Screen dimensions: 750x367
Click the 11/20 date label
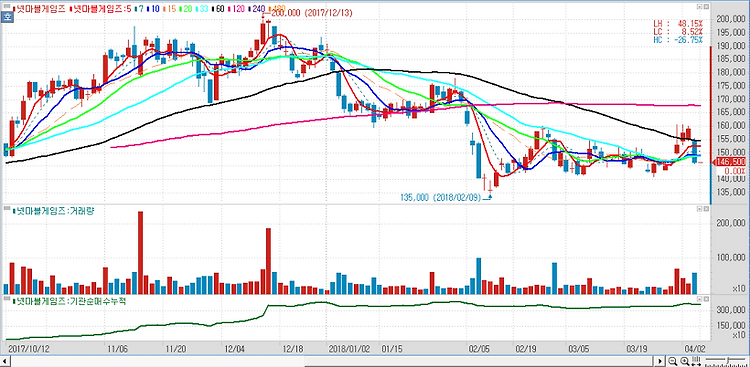pos(176,348)
